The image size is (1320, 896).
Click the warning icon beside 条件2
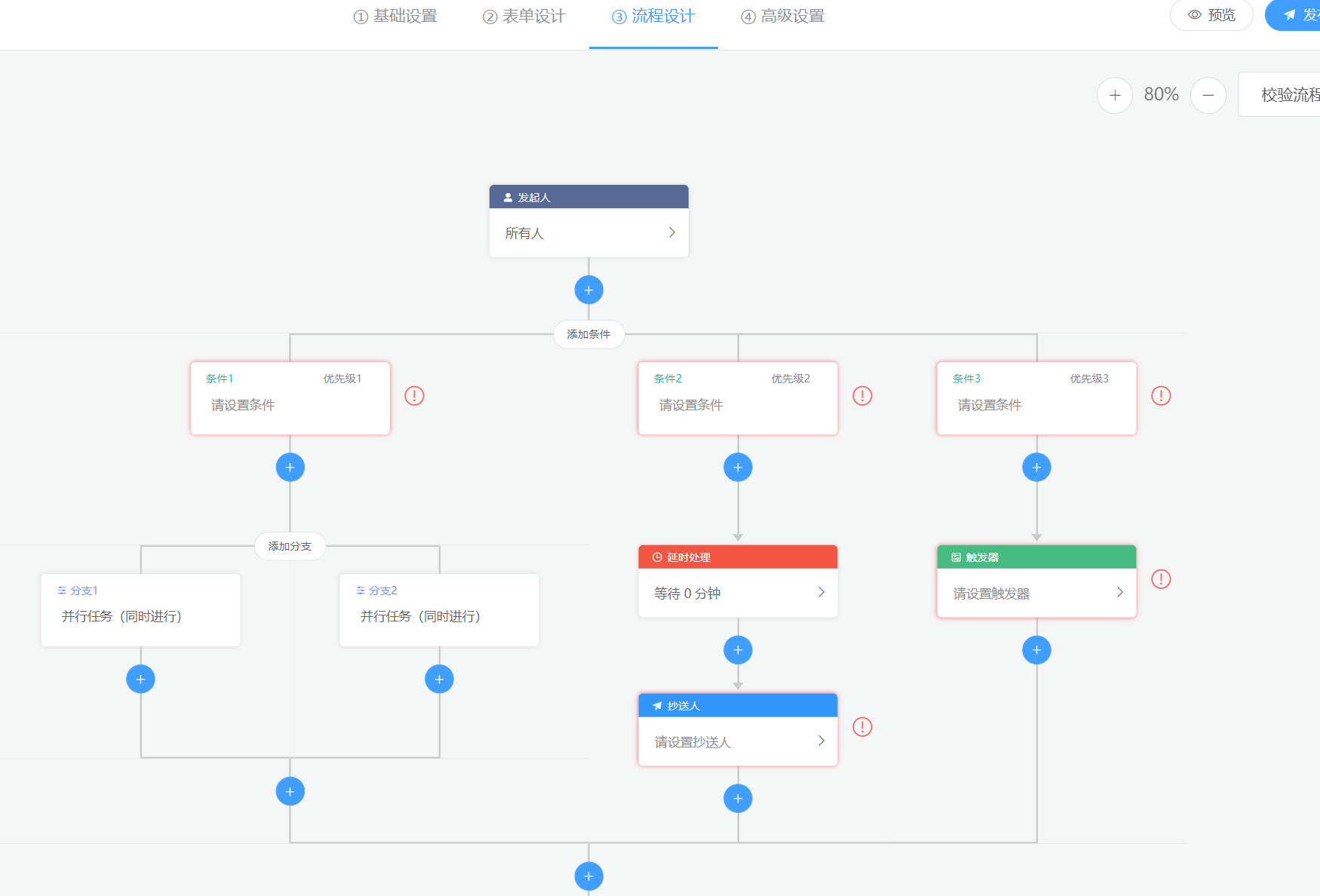coord(862,396)
